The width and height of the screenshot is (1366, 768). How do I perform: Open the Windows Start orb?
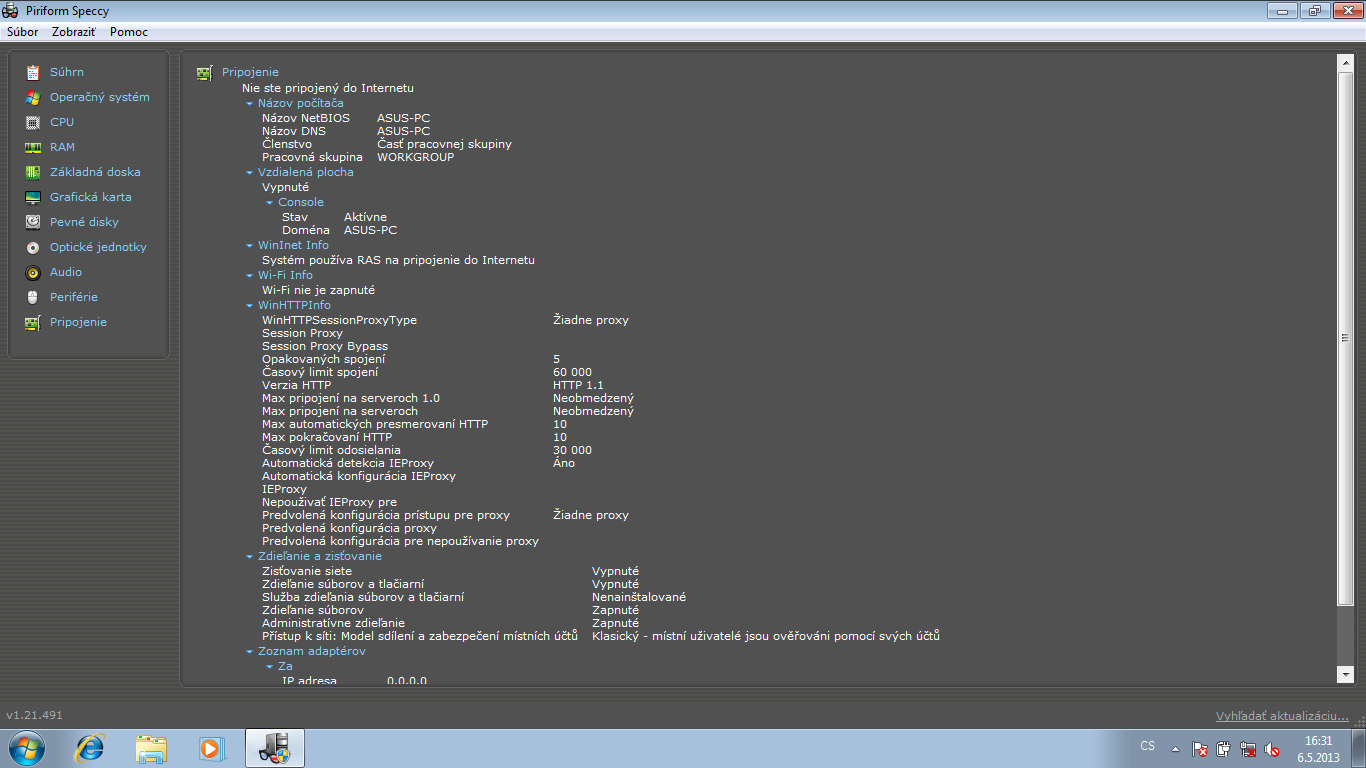coord(25,748)
